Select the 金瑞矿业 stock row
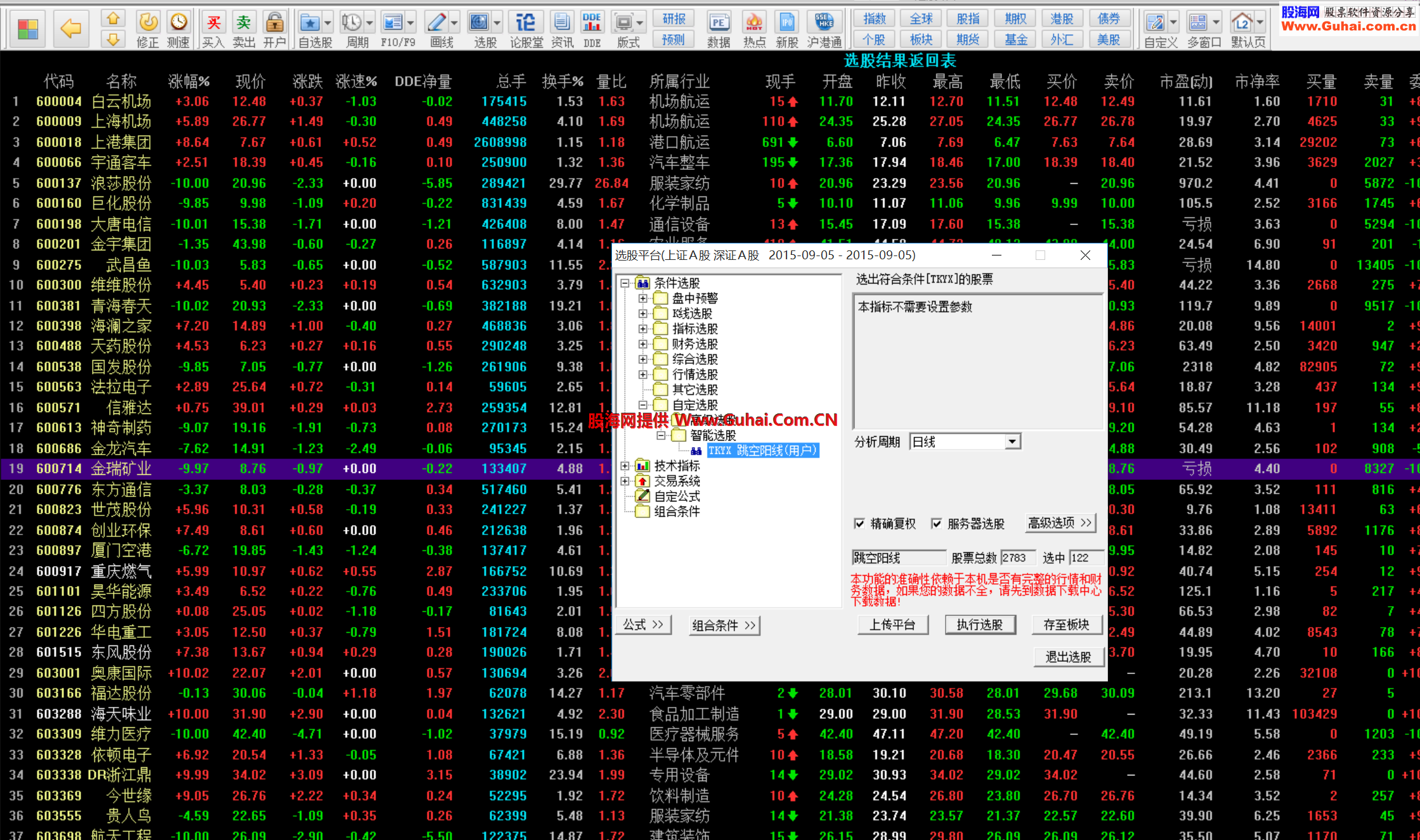This screenshot has height=840, width=1420. click(x=121, y=469)
